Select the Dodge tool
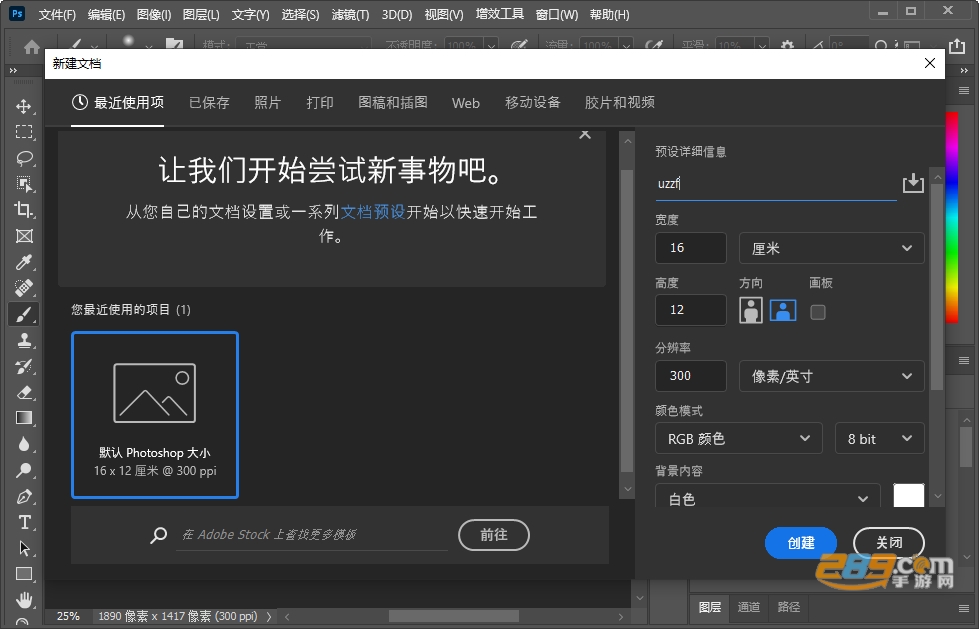The image size is (979, 629). [x=24, y=470]
